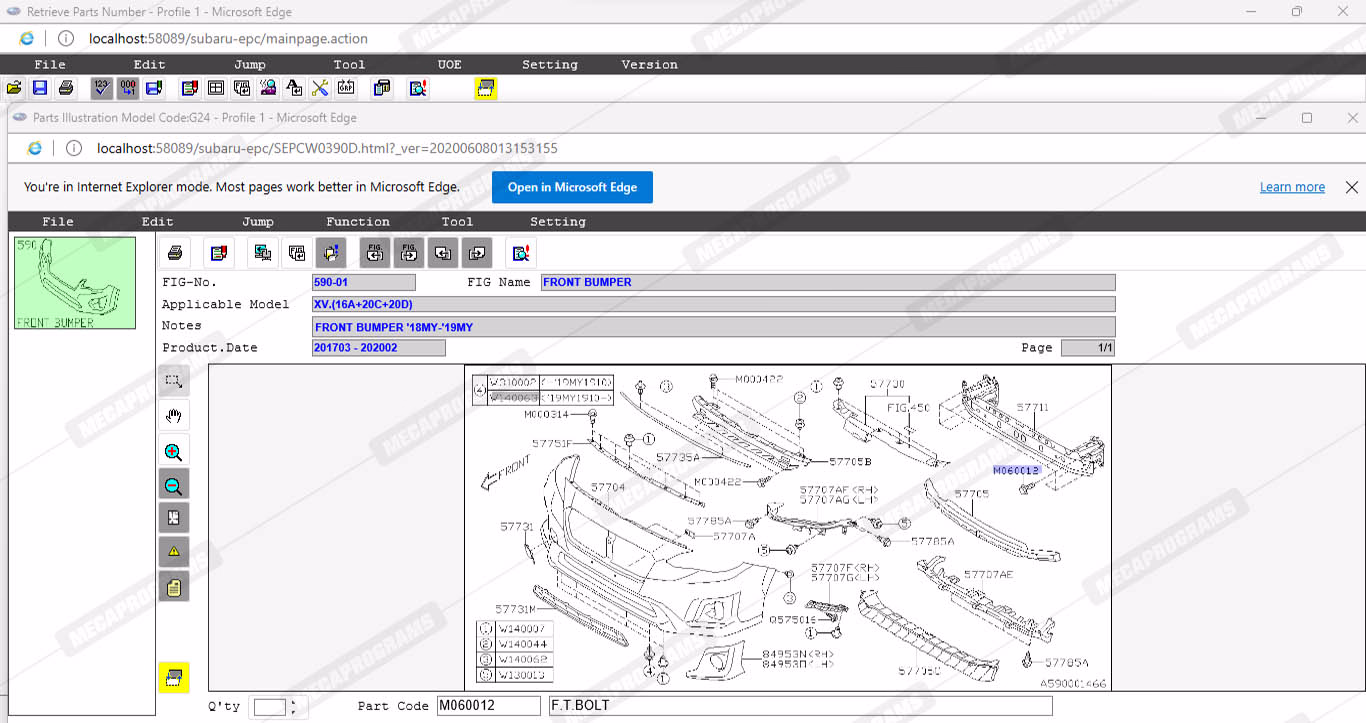Go to the previous figure
This screenshot has height=723, width=1366.
coord(375,253)
